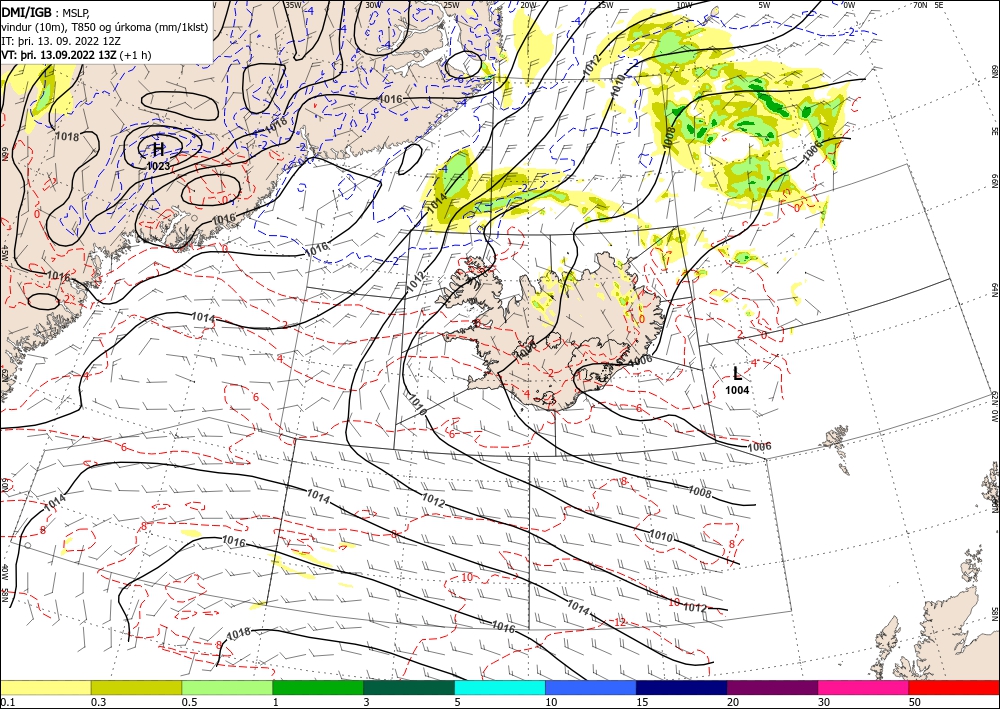
Task: Click the '30' legend tick label
Action: pos(825,702)
